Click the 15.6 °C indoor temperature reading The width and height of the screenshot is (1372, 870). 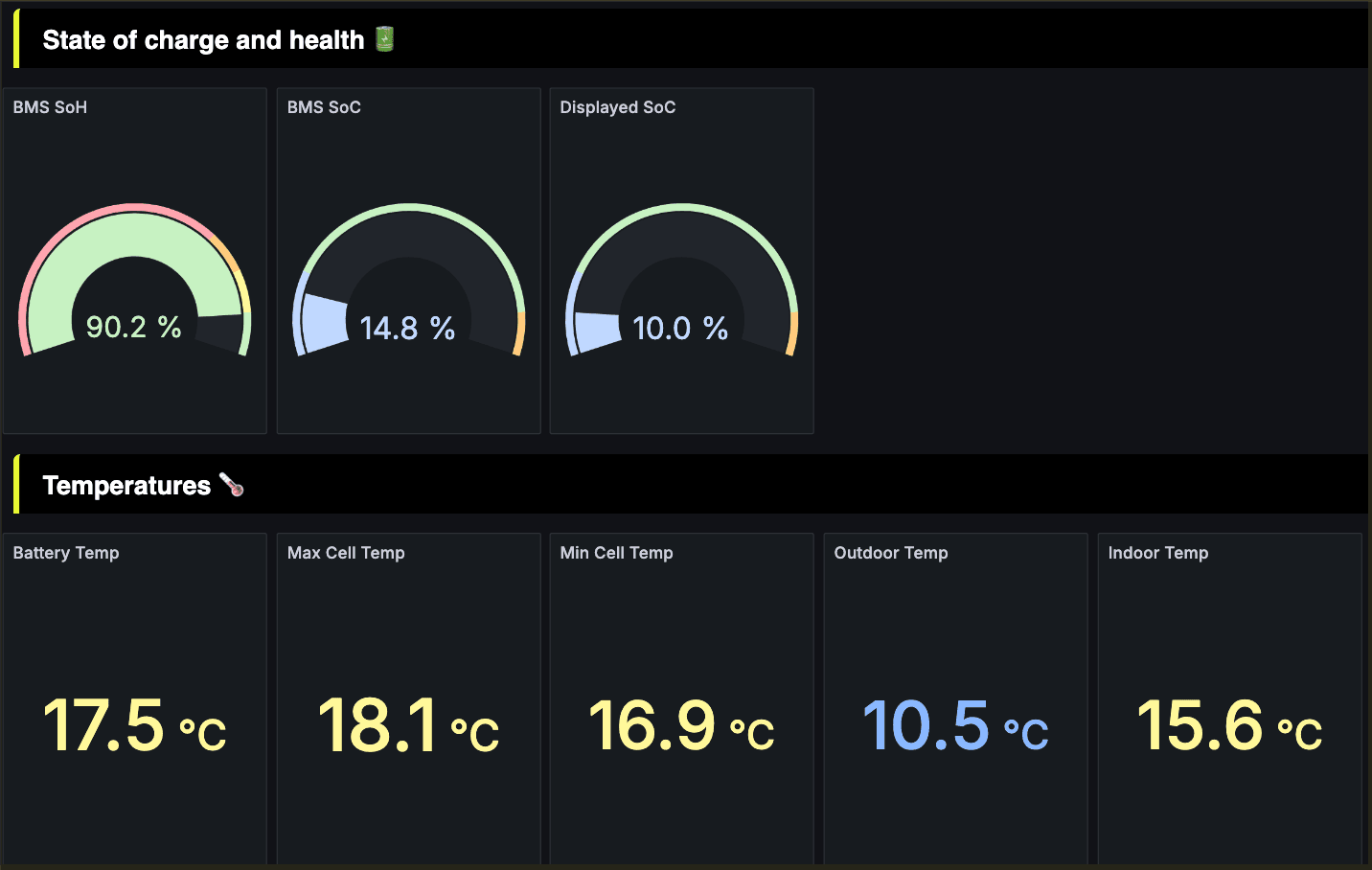click(x=1229, y=725)
